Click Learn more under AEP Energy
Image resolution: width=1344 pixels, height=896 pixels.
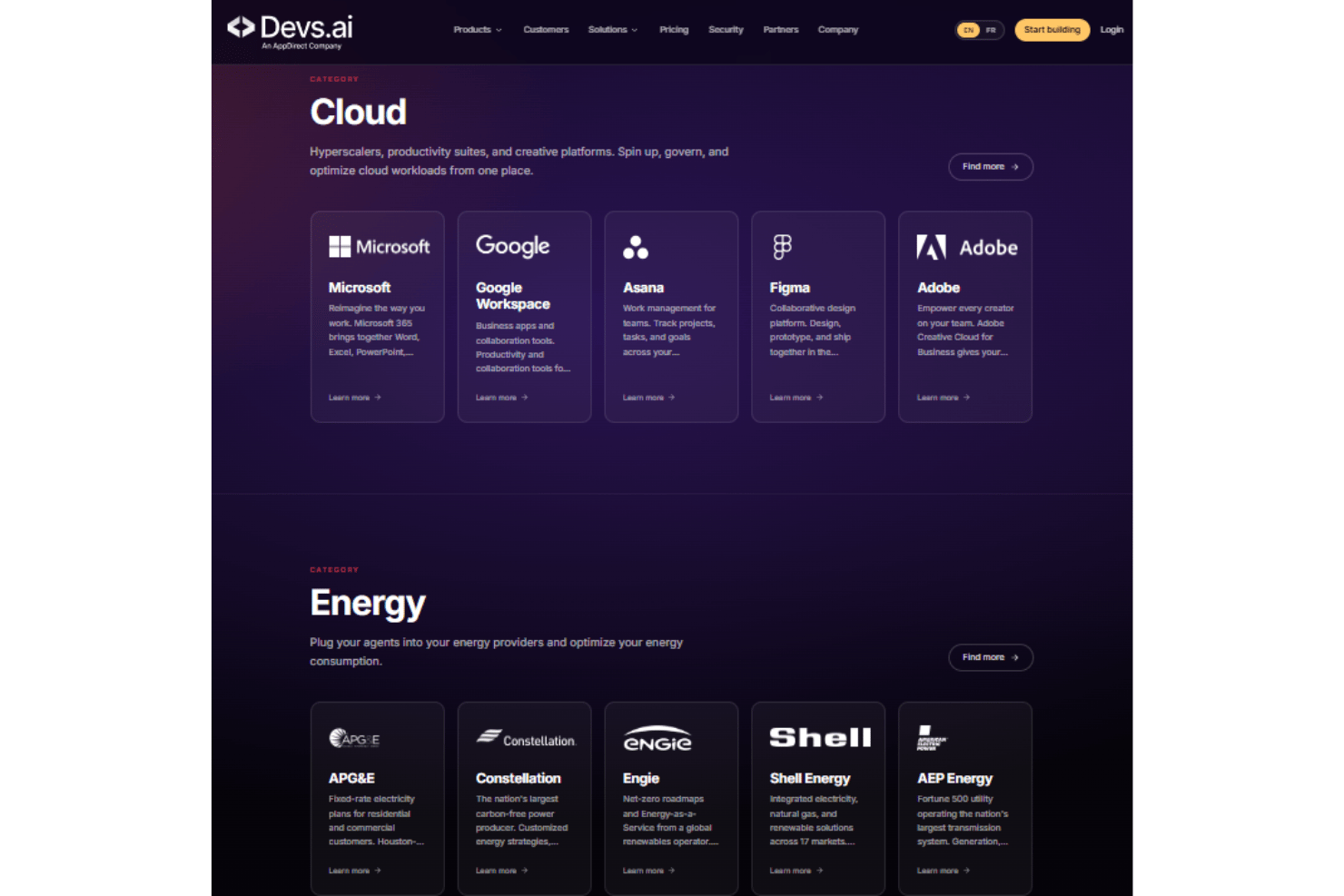[944, 871]
